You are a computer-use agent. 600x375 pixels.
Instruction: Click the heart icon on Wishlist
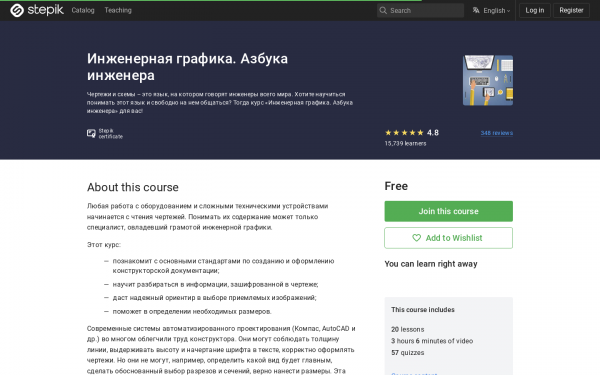pos(417,238)
